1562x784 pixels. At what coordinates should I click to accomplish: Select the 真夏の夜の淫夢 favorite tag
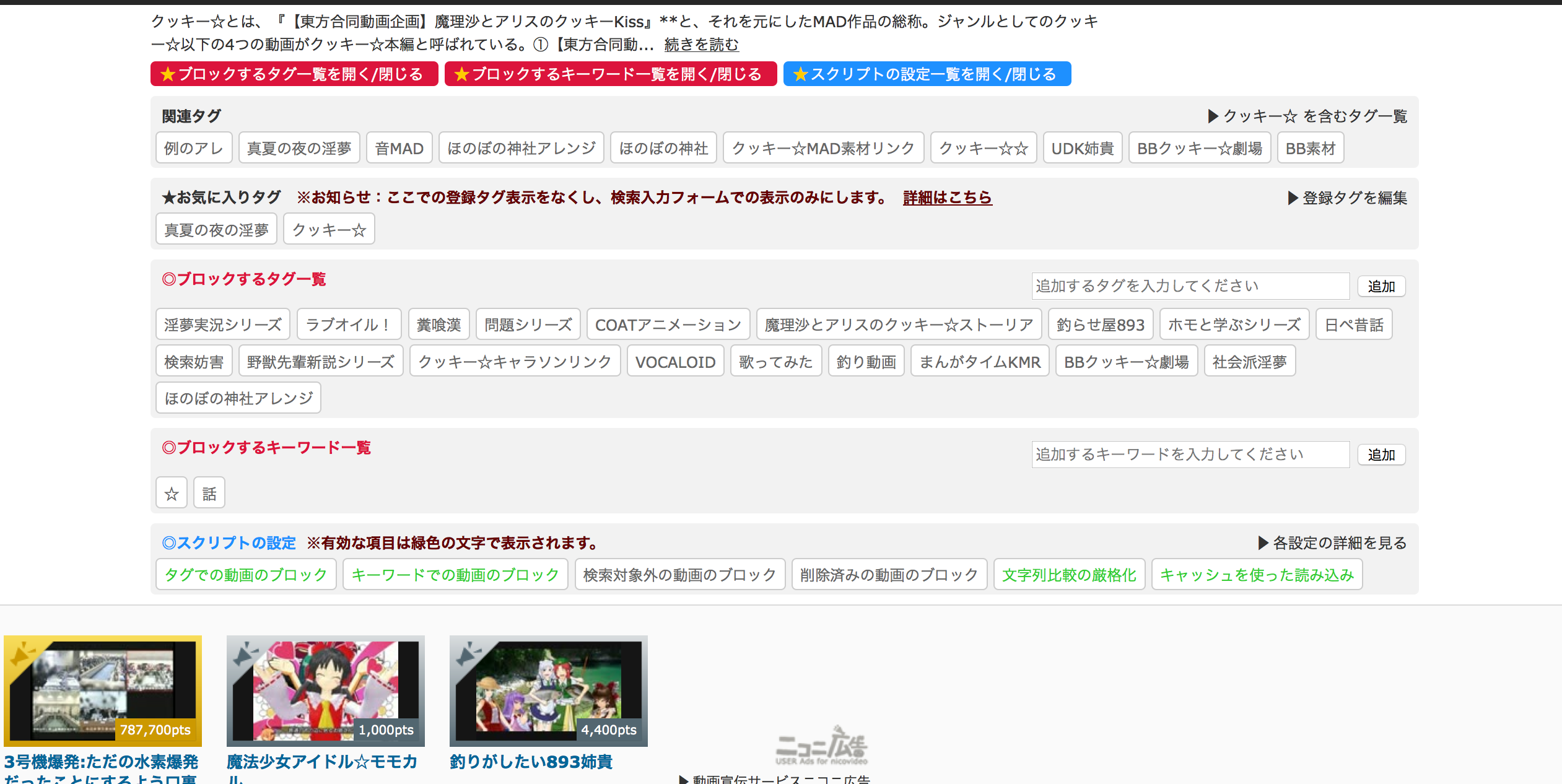tap(216, 230)
